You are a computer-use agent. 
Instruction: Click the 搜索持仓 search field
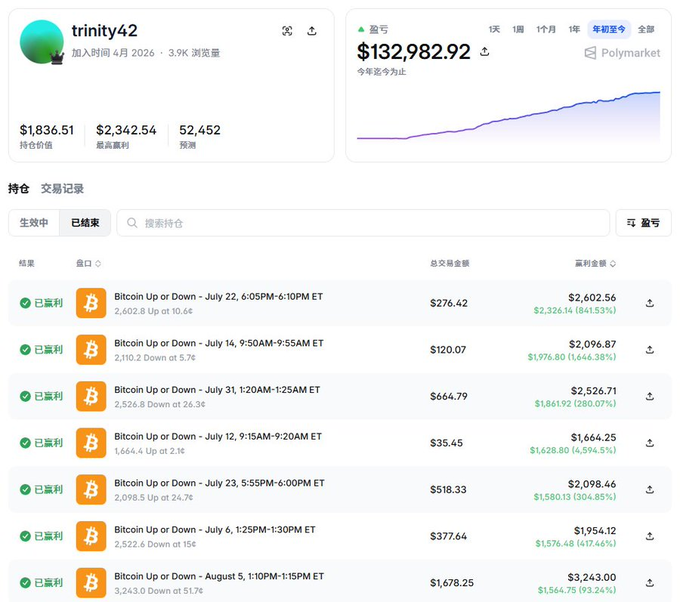click(363, 223)
